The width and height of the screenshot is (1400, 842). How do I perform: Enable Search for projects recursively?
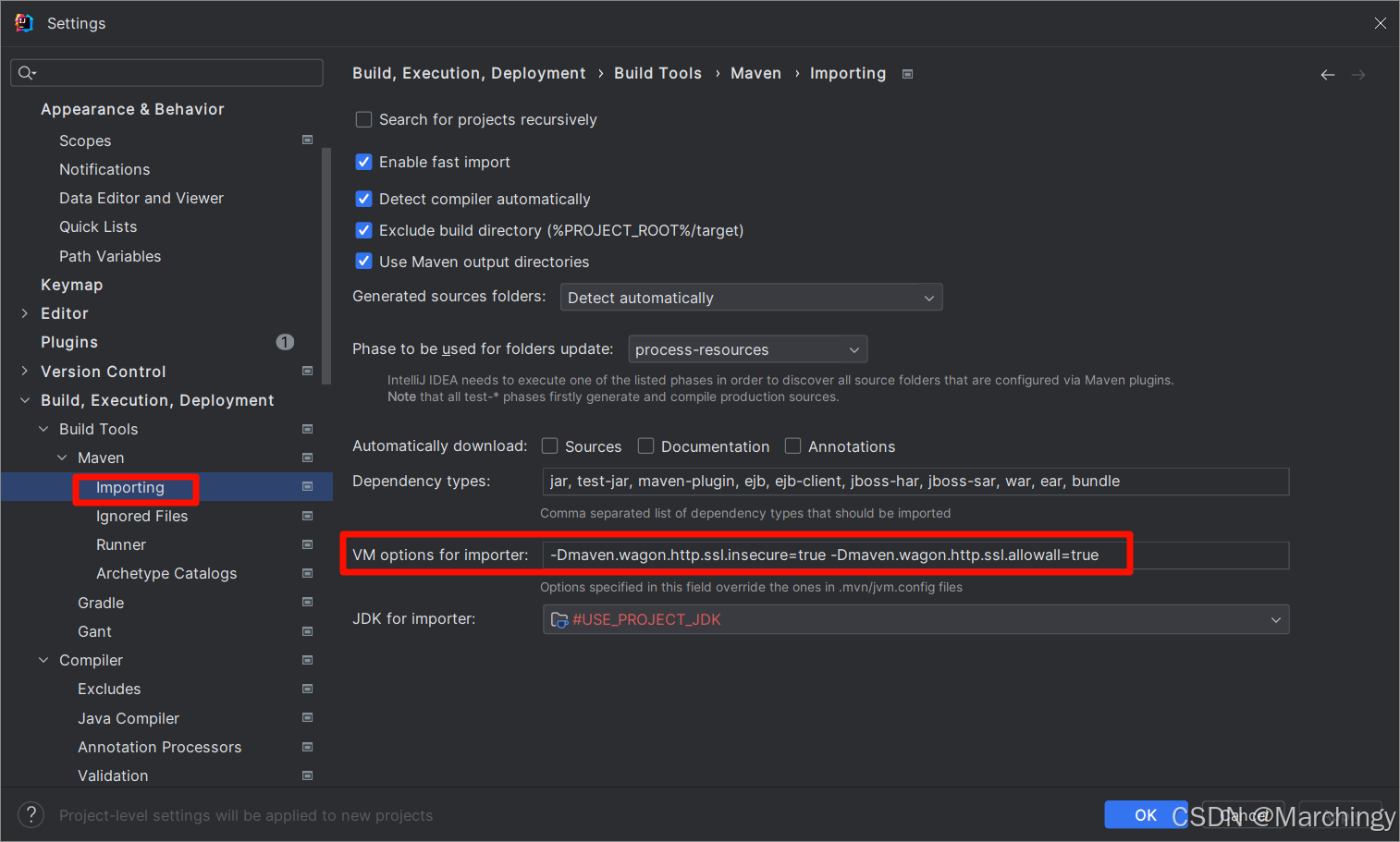tap(364, 119)
